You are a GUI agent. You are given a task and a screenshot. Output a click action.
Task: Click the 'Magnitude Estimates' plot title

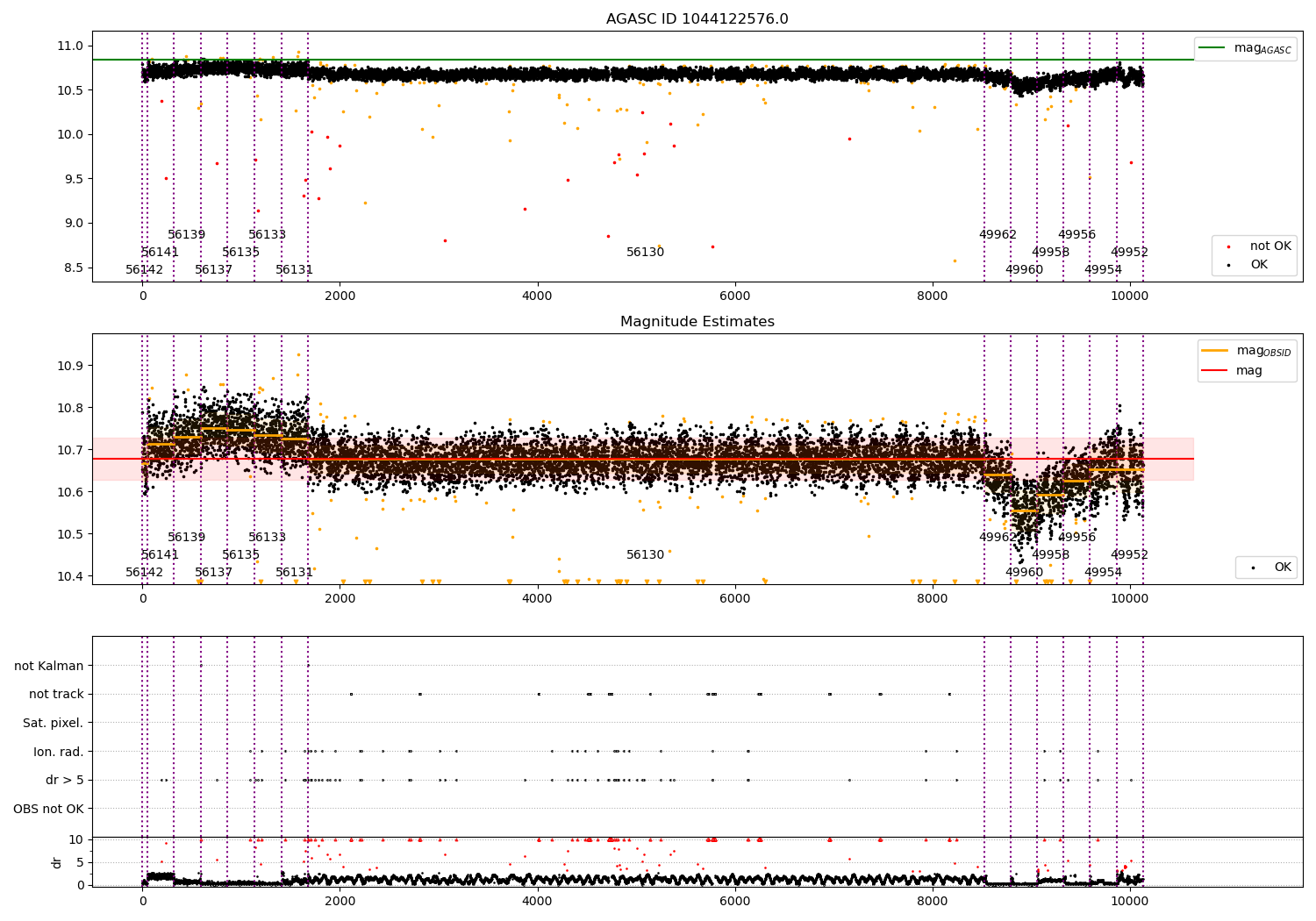[x=697, y=322]
